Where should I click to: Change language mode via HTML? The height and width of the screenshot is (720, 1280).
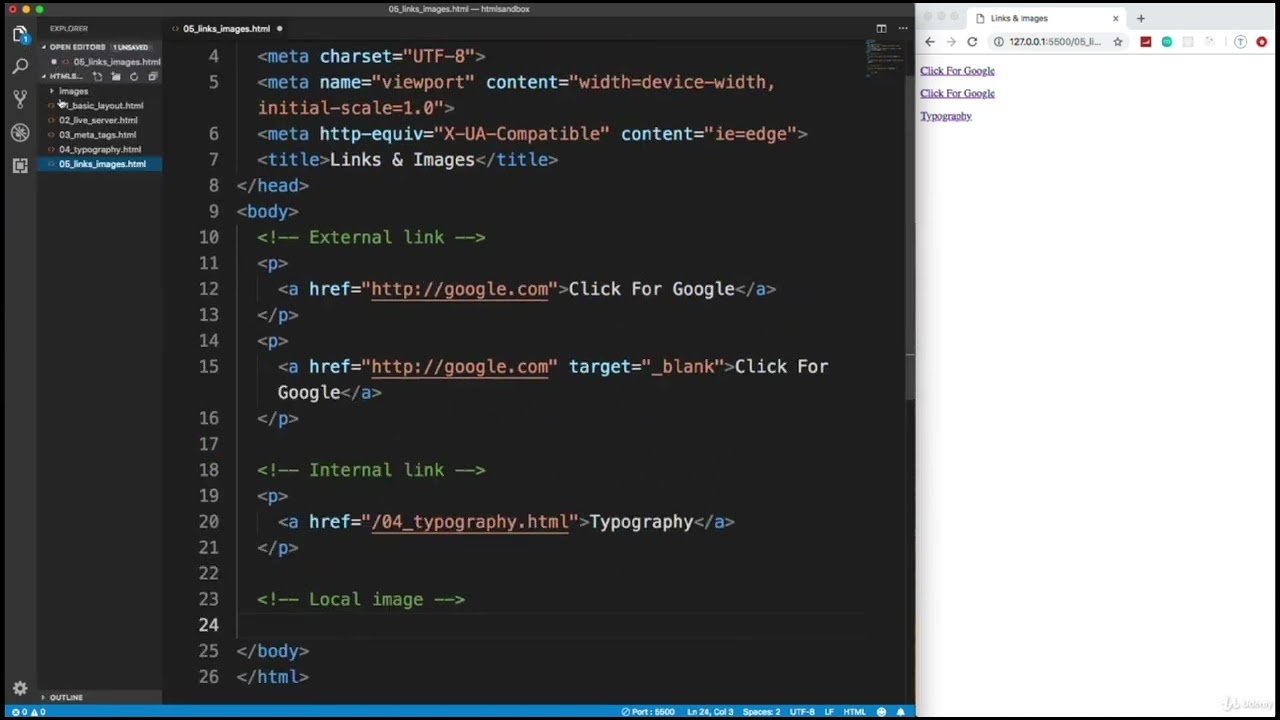pyautogui.click(x=854, y=712)
